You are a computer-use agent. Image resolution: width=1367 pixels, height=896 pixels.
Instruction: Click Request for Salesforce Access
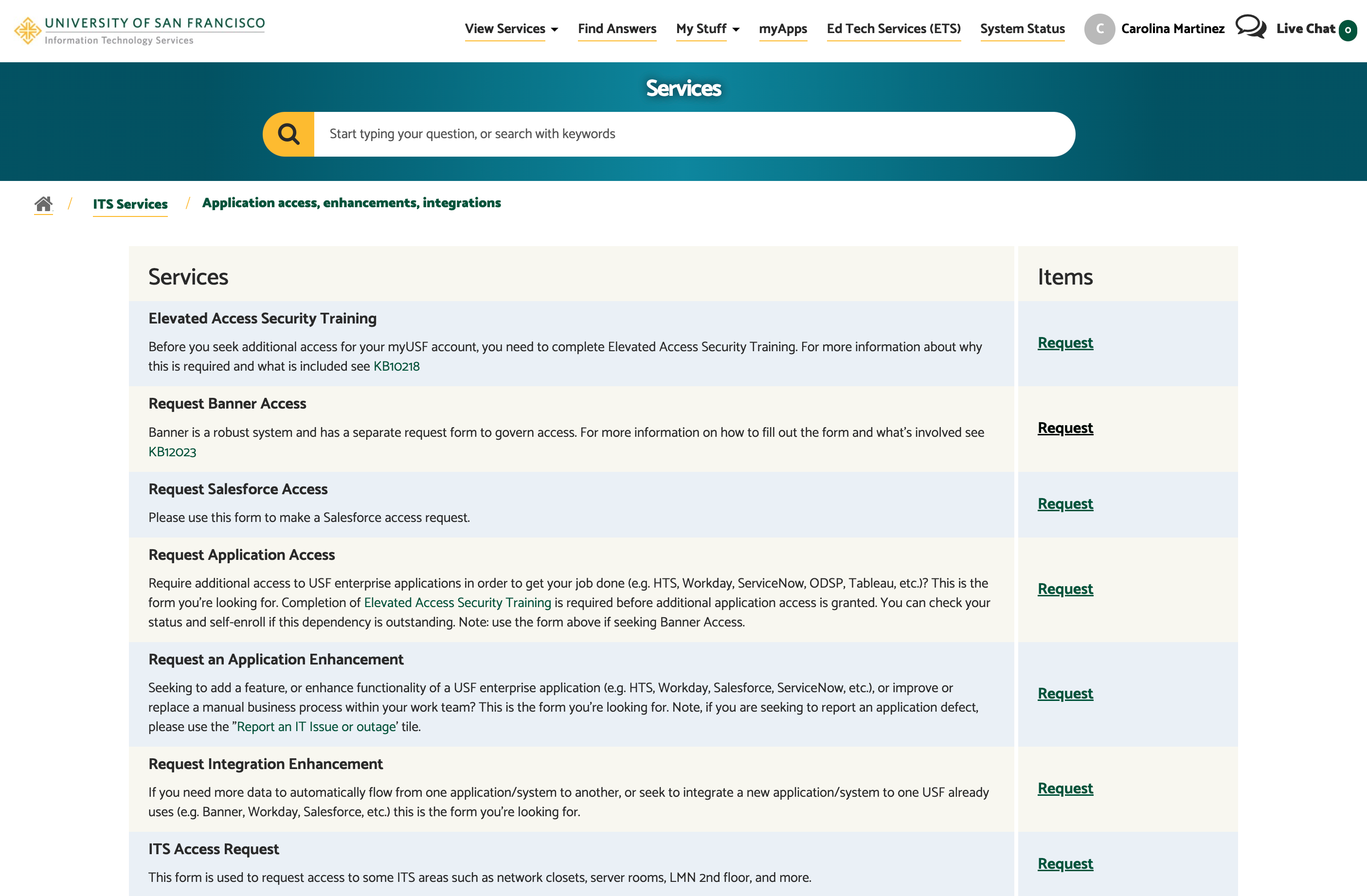pyautogui.click(x=1065, y=504)
